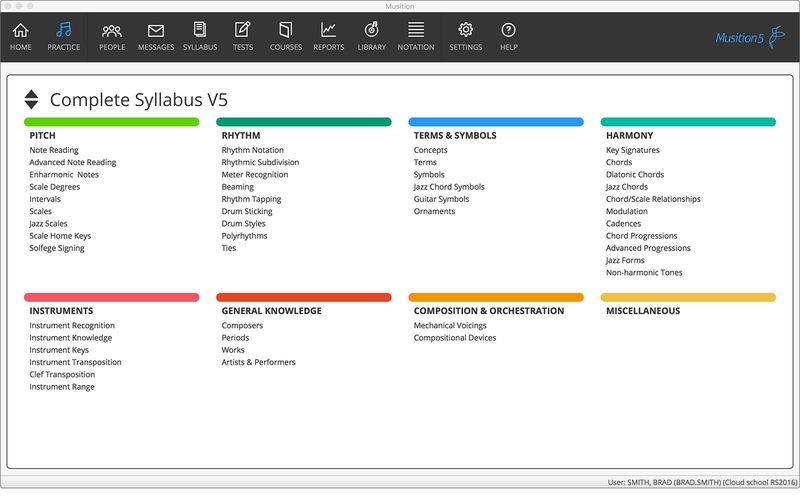Open Jazz Chord Symbols topic
Screen dimensions: 800x500
point(449,187)
